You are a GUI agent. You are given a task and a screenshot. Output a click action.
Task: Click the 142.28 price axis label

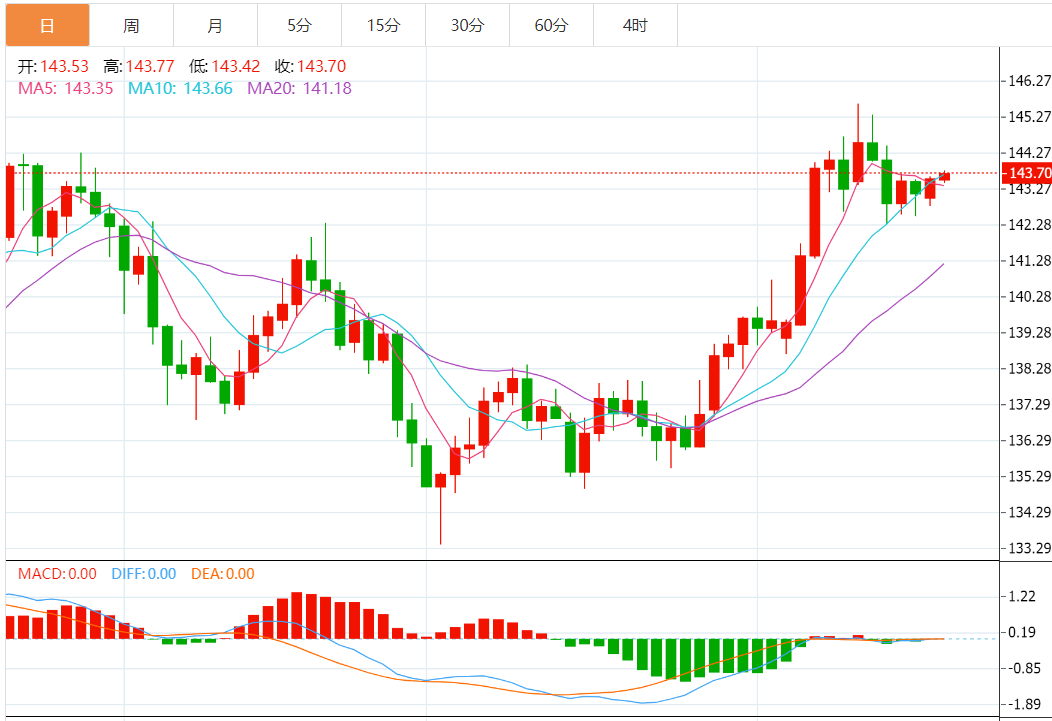click(x=1029, y=225)
